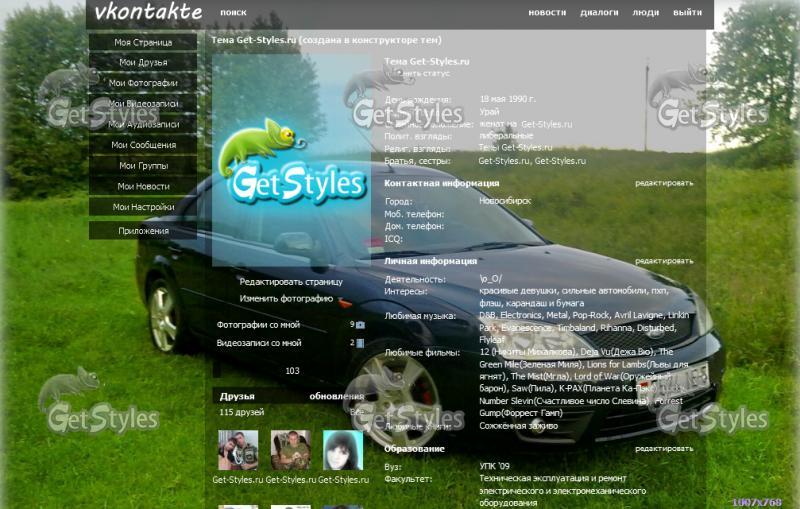Image resolution: width=800 pixels, height=509 pixels.
Task: Click Редактировать страницу link
Action: 291,282
